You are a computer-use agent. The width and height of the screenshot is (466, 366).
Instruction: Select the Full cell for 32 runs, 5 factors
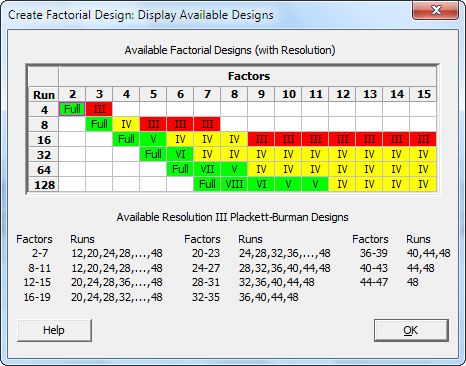(x=153, y=154)
